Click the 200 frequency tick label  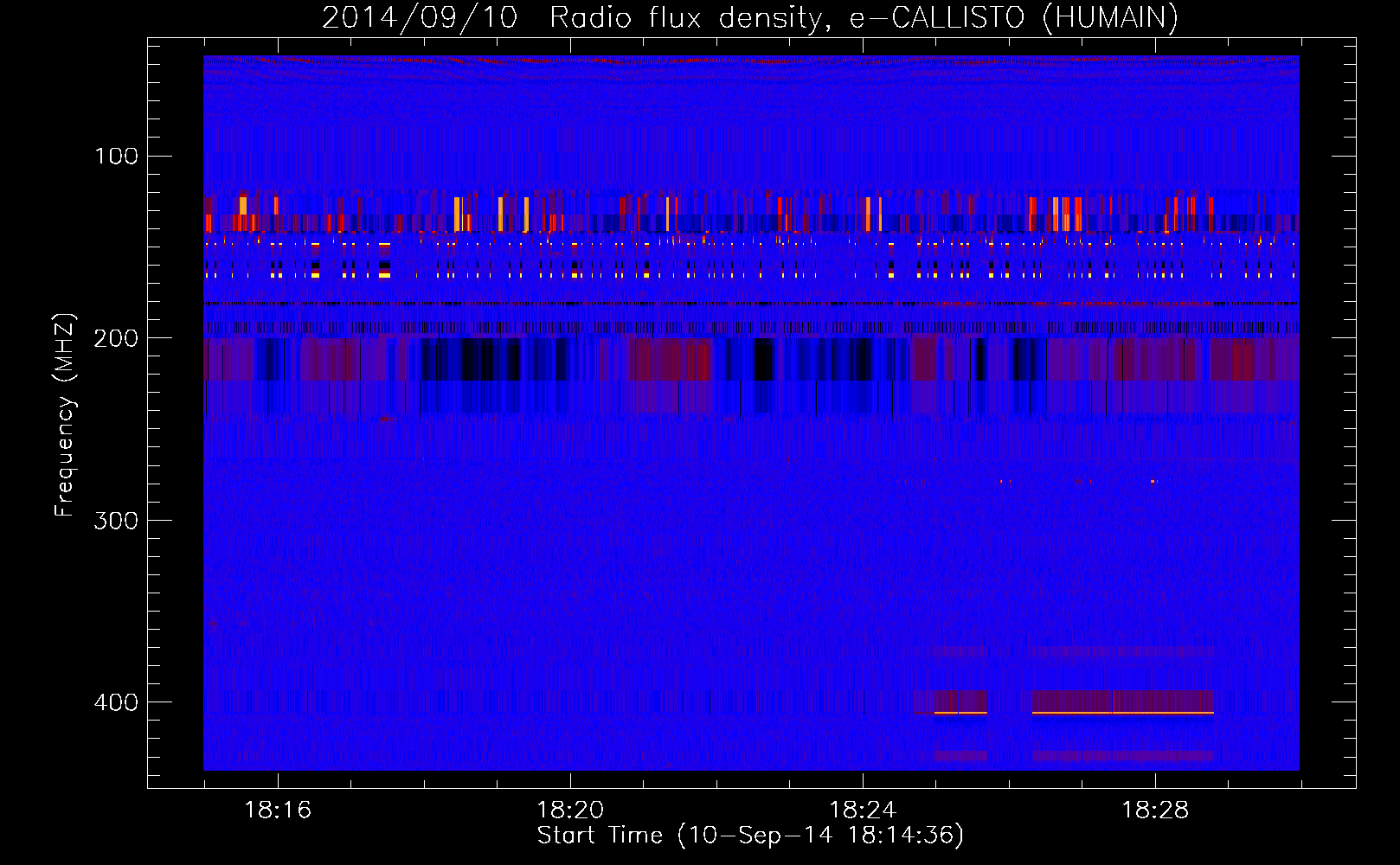point(117,337)
